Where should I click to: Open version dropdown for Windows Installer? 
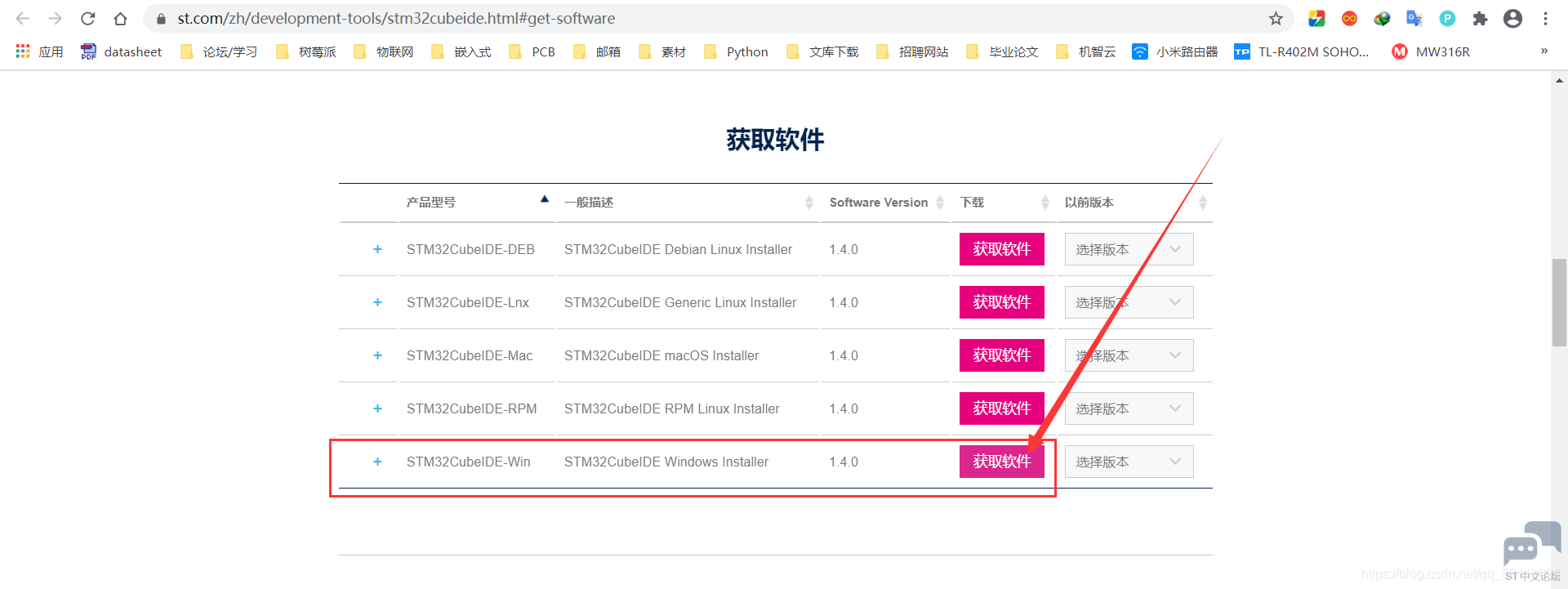pos(1129,462)
